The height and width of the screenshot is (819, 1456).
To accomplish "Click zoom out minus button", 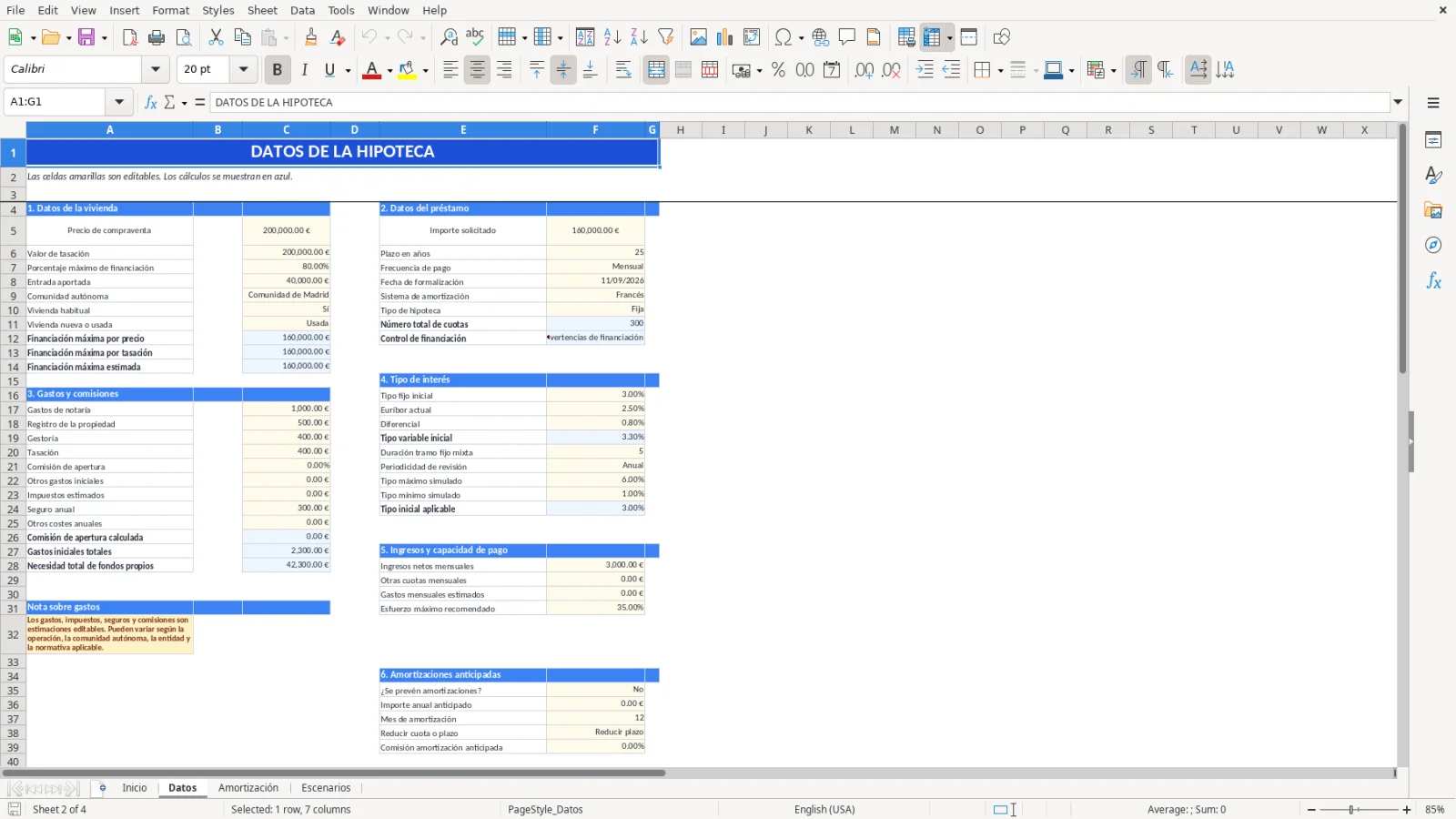I will point(1311,809).
